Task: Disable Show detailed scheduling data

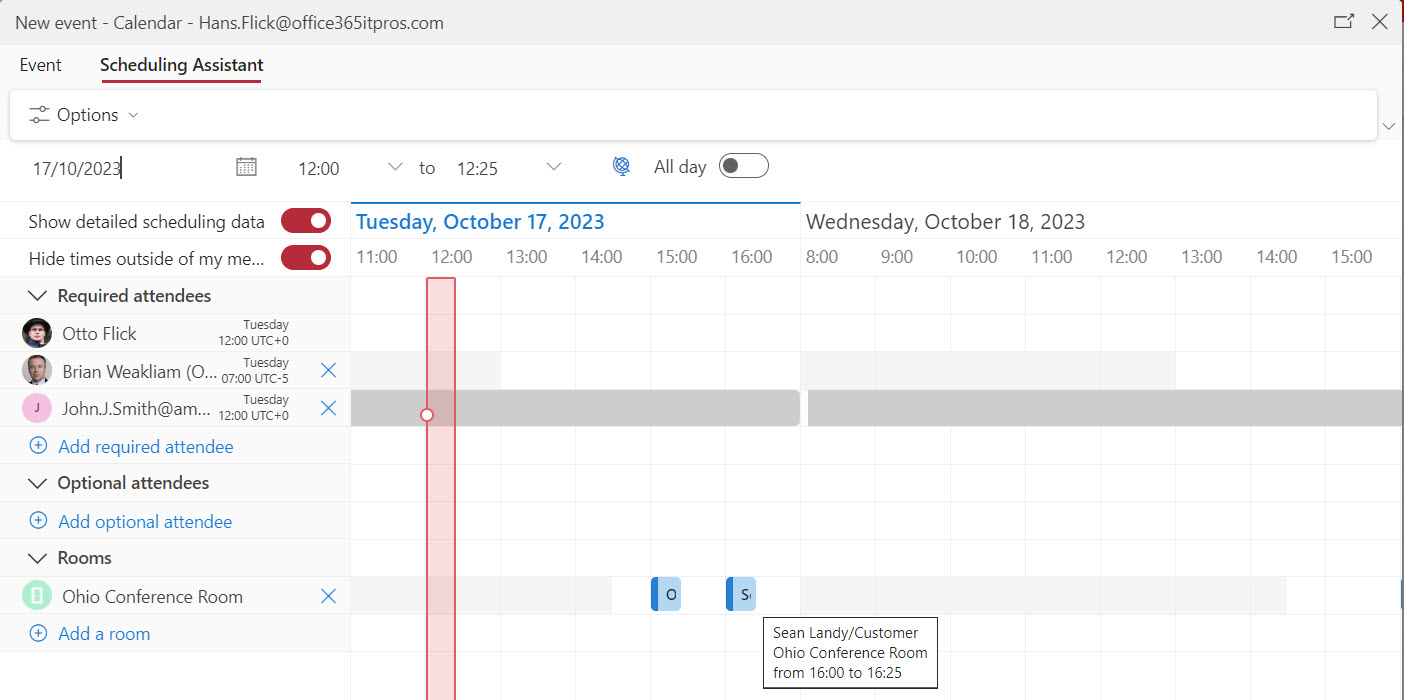Action: point(306,220)
